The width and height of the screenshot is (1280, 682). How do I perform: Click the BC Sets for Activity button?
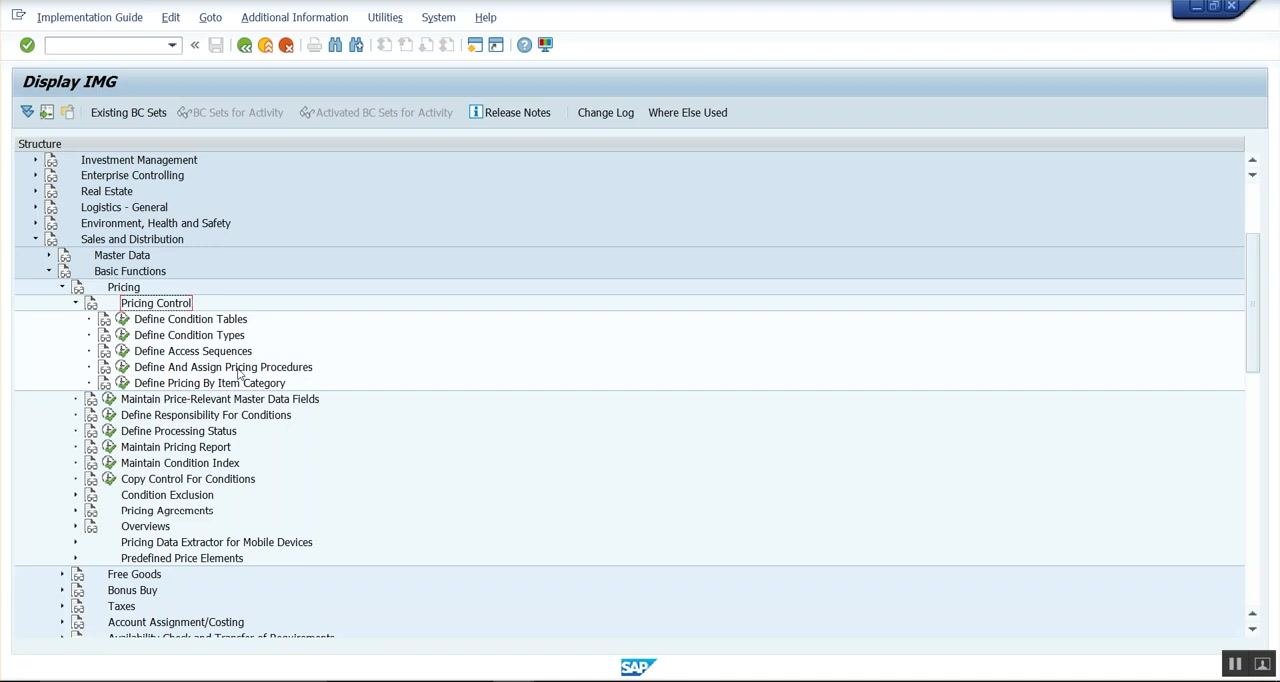click(230, 113)
